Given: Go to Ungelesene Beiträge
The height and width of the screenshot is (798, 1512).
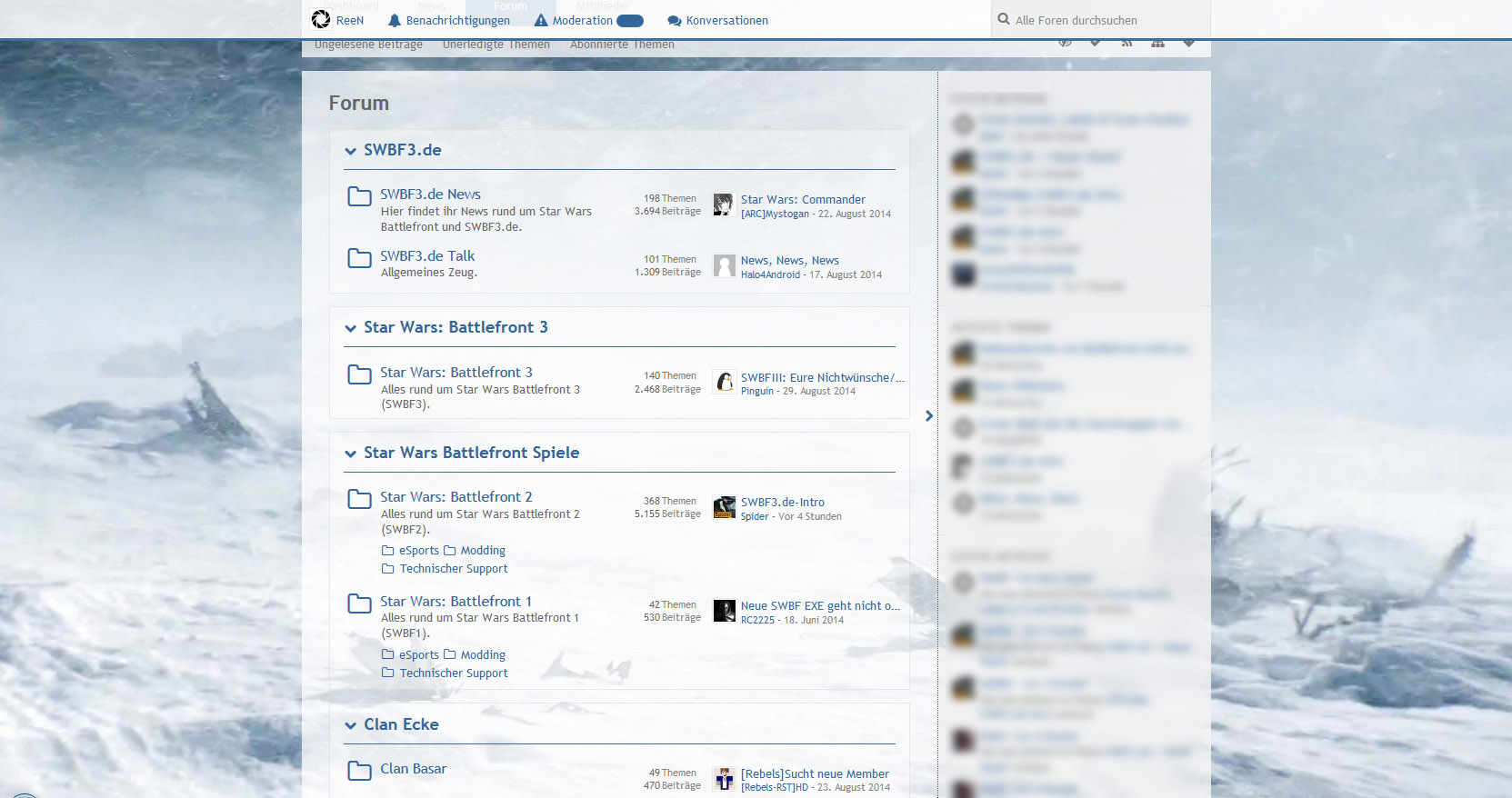Looking at the screenshot, I should click(x=368, y=45).
